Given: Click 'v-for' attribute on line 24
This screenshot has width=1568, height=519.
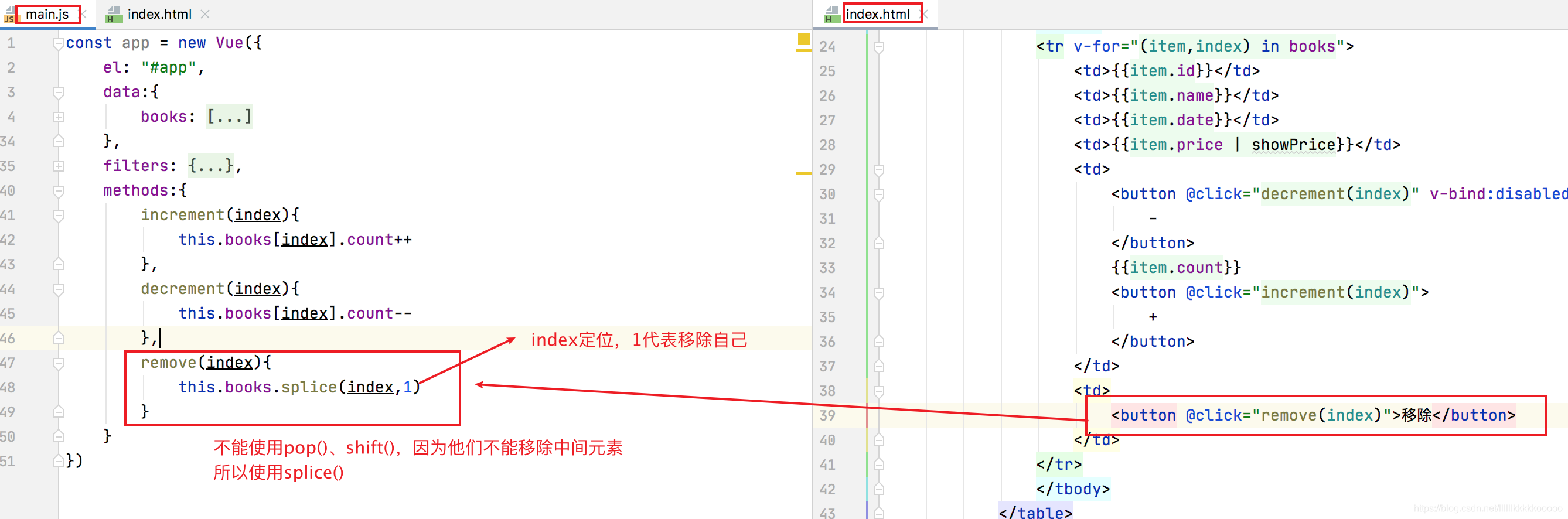Looking at the screenshot, I should [x=1097, y=46].
